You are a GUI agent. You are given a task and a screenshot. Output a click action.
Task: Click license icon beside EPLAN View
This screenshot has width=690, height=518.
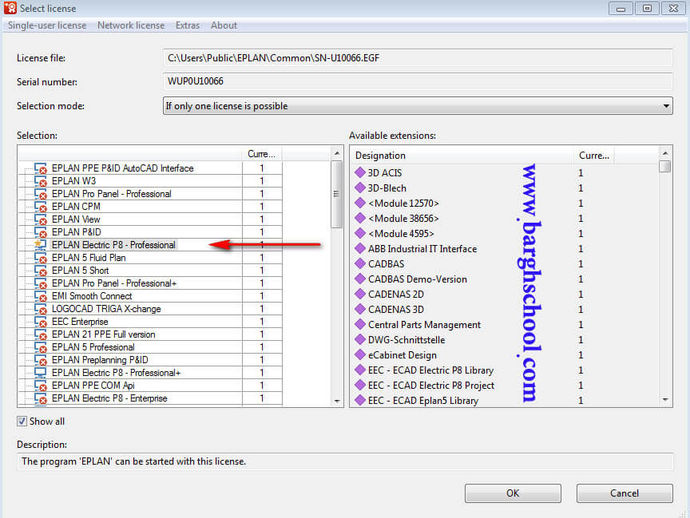[x=41, y=220]
